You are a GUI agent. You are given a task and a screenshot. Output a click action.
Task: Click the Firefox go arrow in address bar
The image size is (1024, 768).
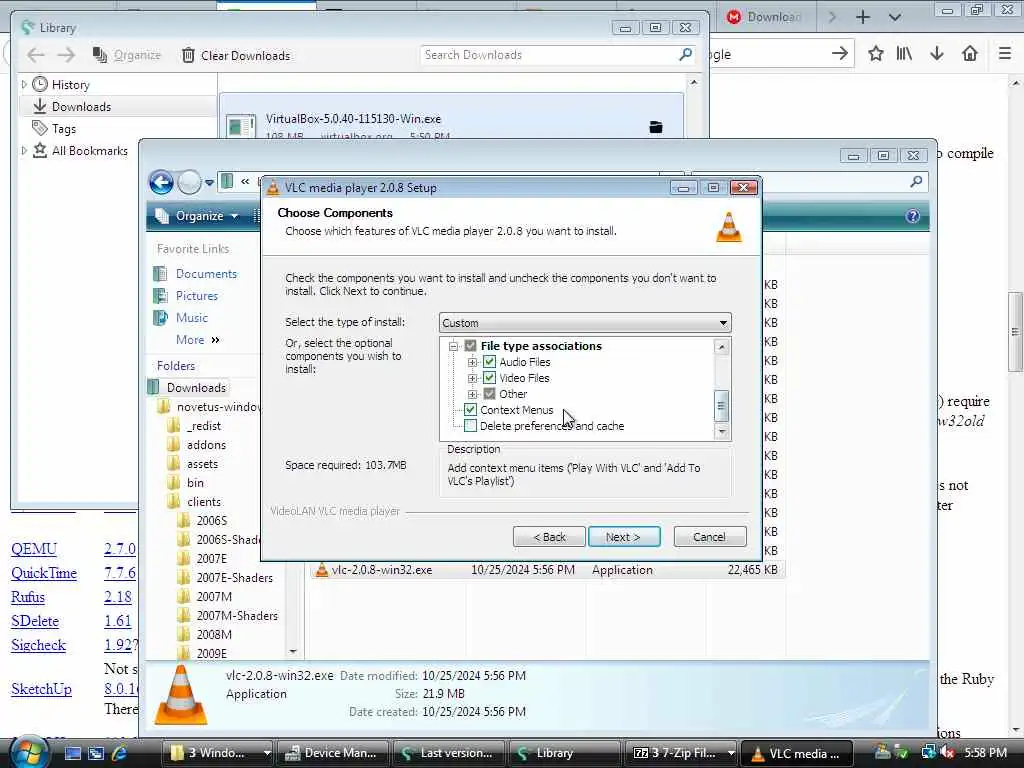[x=840, y=54]
